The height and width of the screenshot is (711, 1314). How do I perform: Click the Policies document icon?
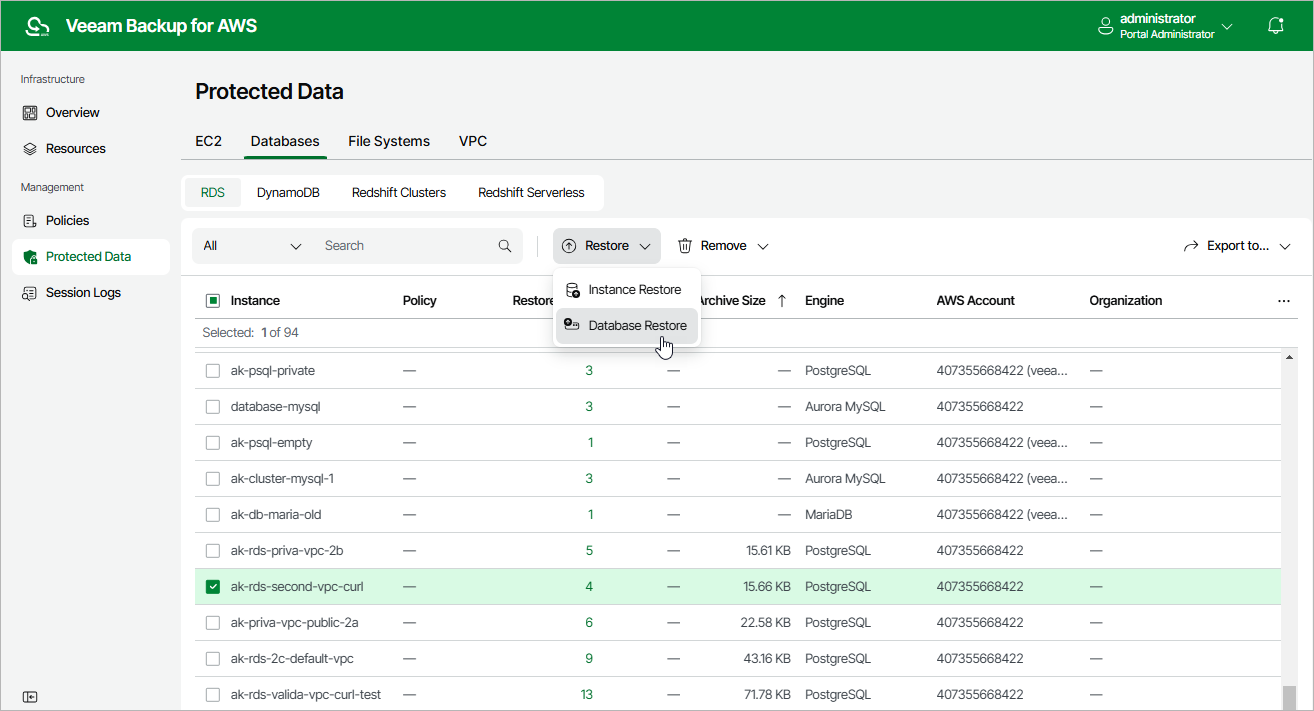30,221
